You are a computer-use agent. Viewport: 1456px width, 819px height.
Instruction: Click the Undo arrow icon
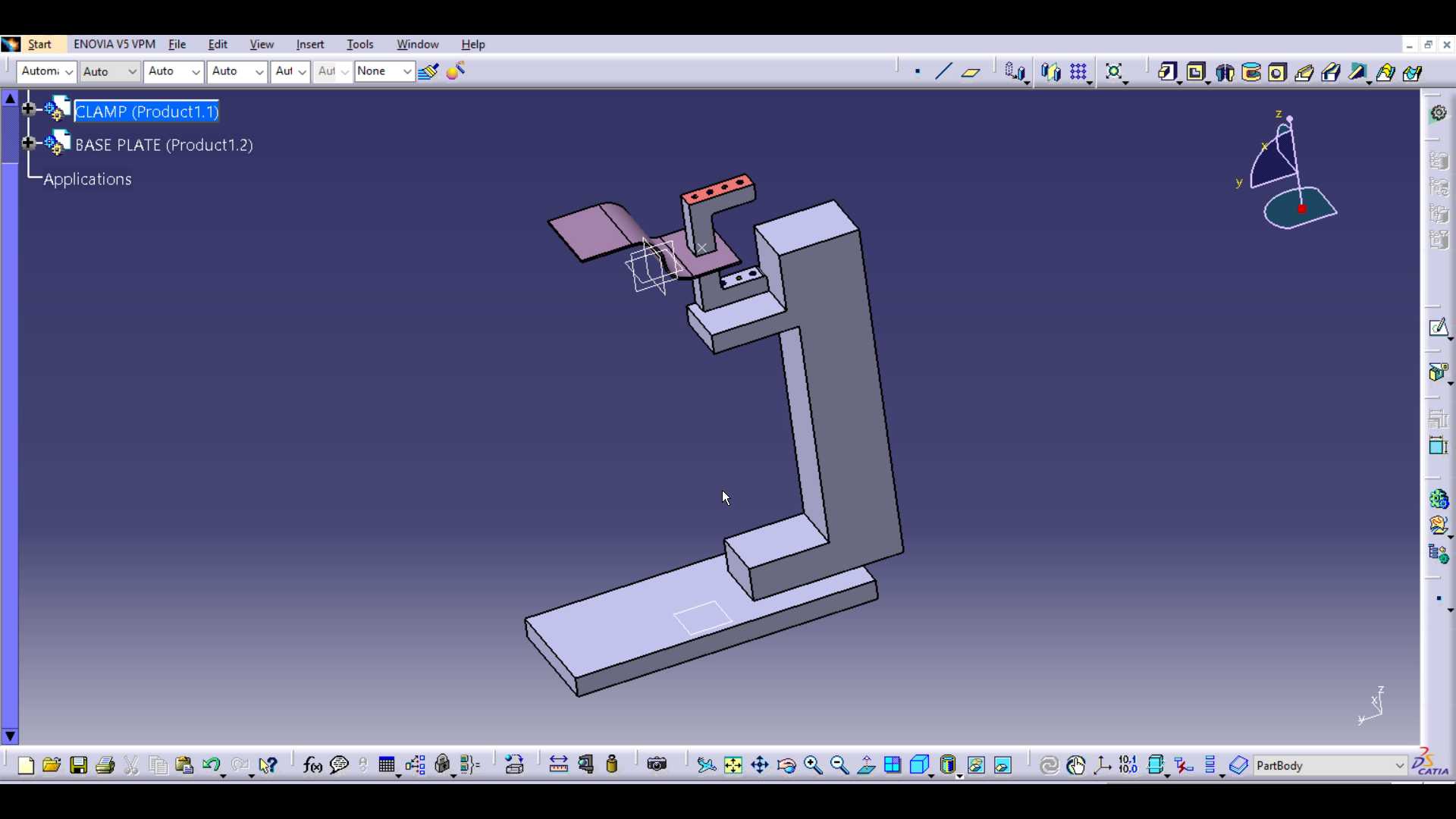click(x=211, y=765)
